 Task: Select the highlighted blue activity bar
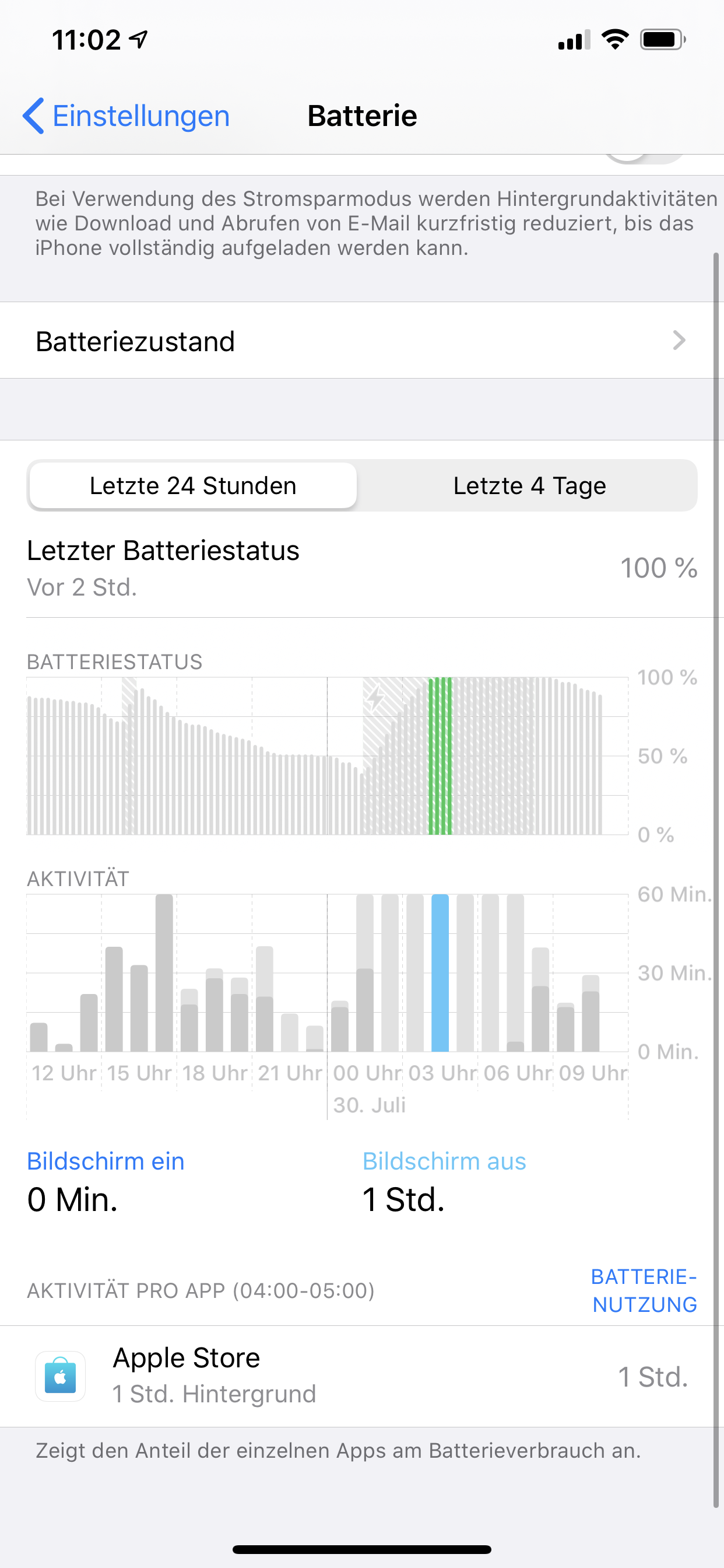(x=440, y=972)
